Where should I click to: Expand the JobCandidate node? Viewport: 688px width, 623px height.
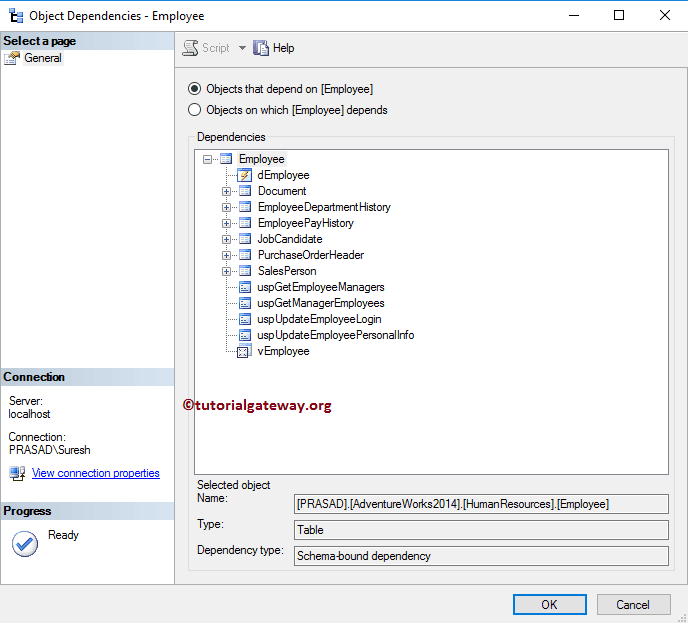point(226,239)
